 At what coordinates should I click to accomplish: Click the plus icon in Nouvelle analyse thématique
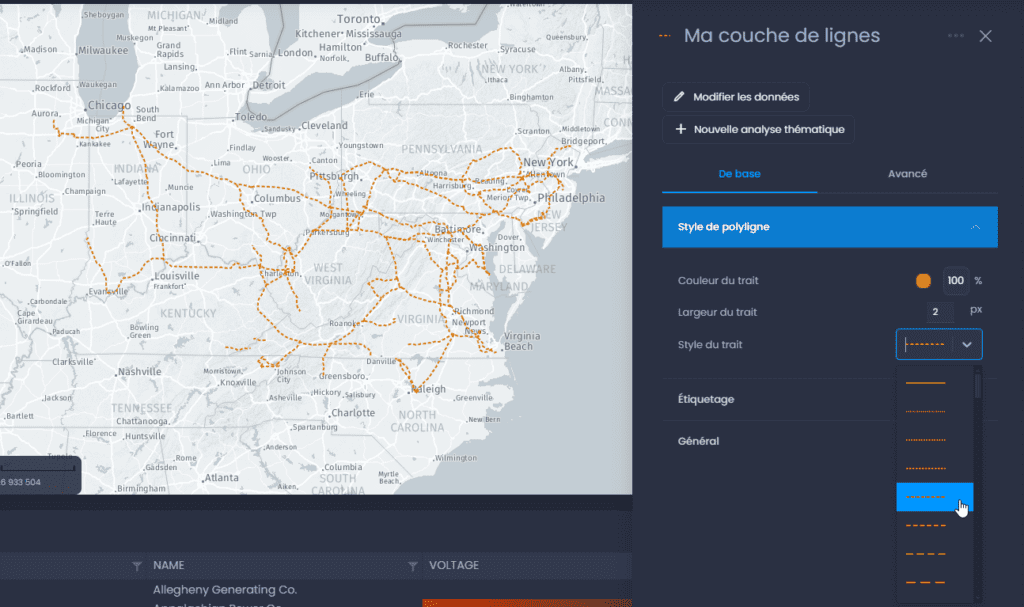tap(680, 129)
